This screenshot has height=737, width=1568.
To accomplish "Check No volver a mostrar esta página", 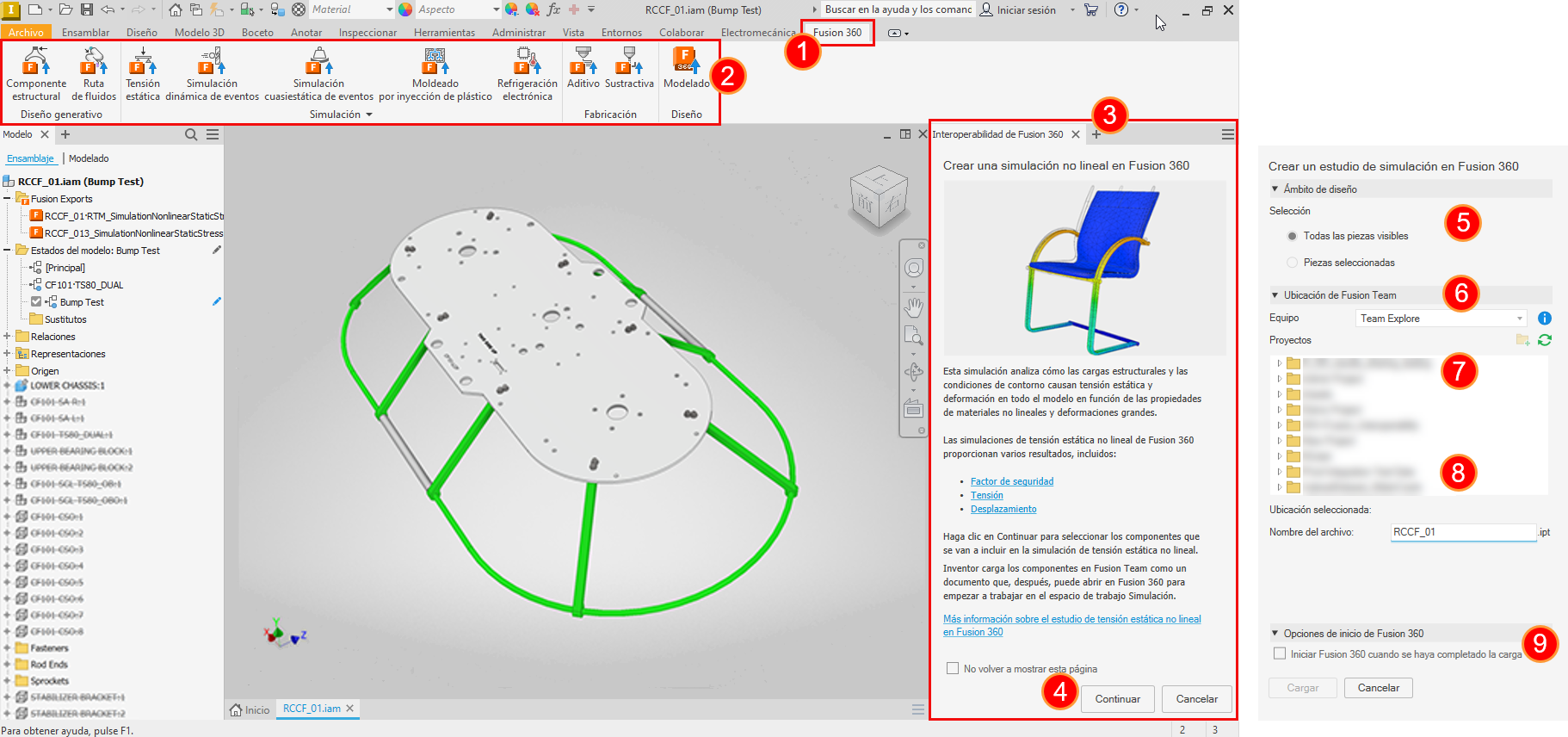I will pos(953,668).
